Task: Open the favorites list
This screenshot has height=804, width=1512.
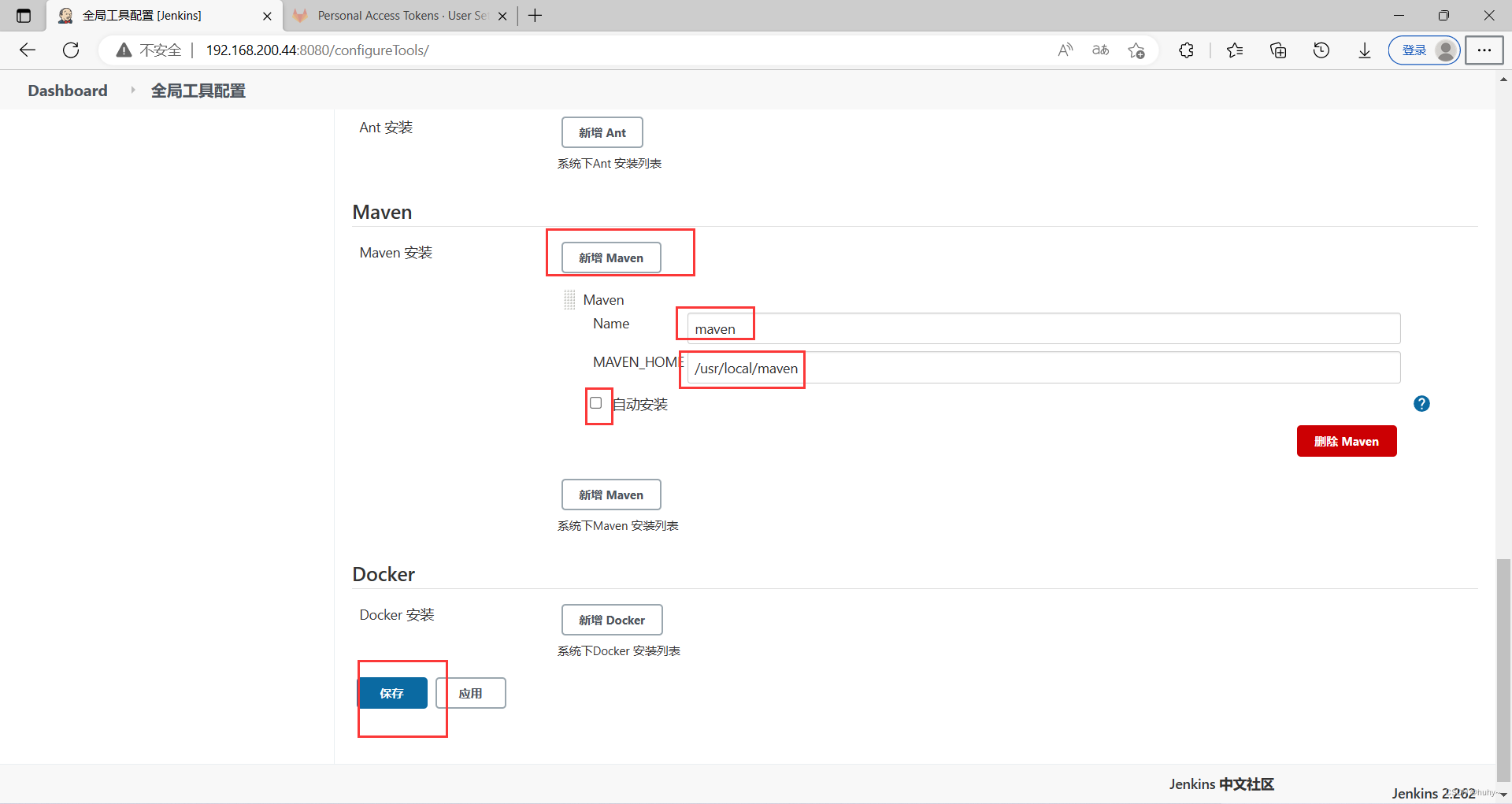Action: click(x=1235, y=50)
